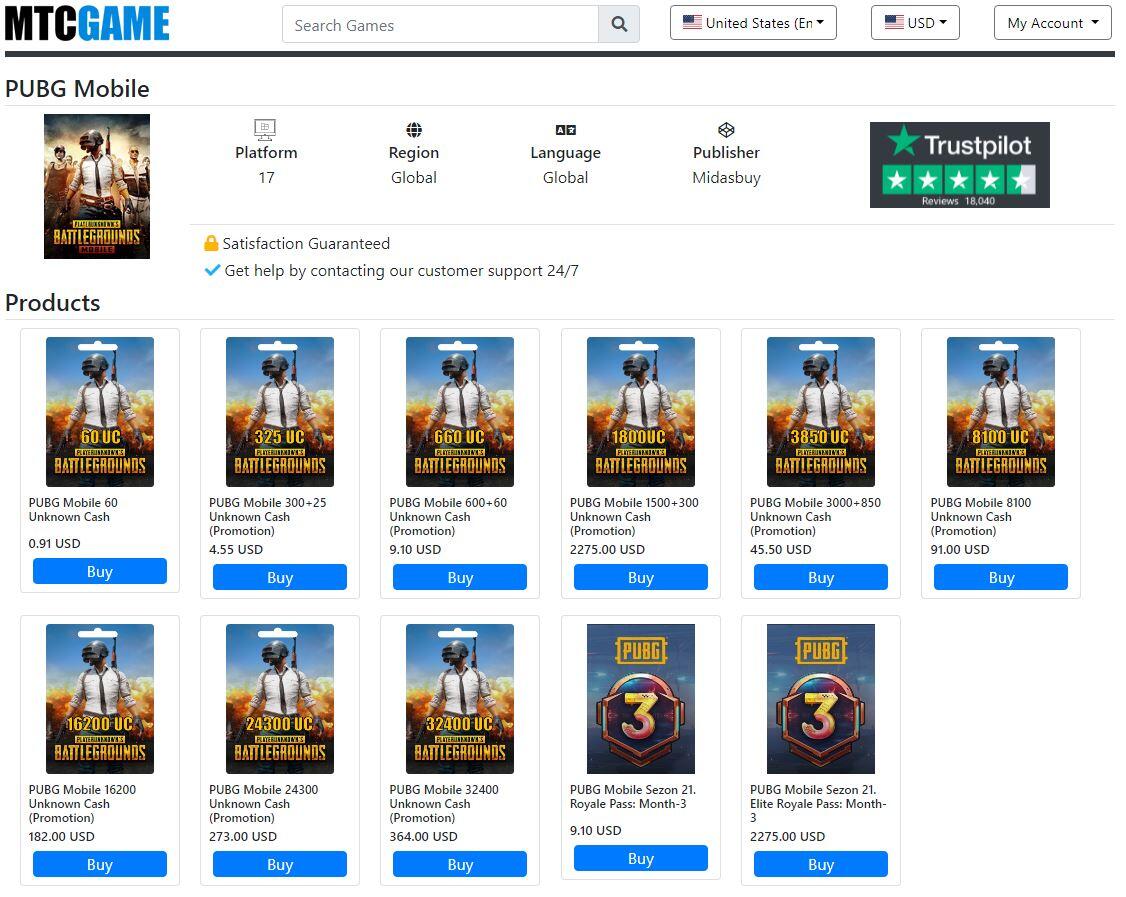Open the Sezon 21. Royale Pass title
1126x897 pixels.
click(x=633, y=796)
